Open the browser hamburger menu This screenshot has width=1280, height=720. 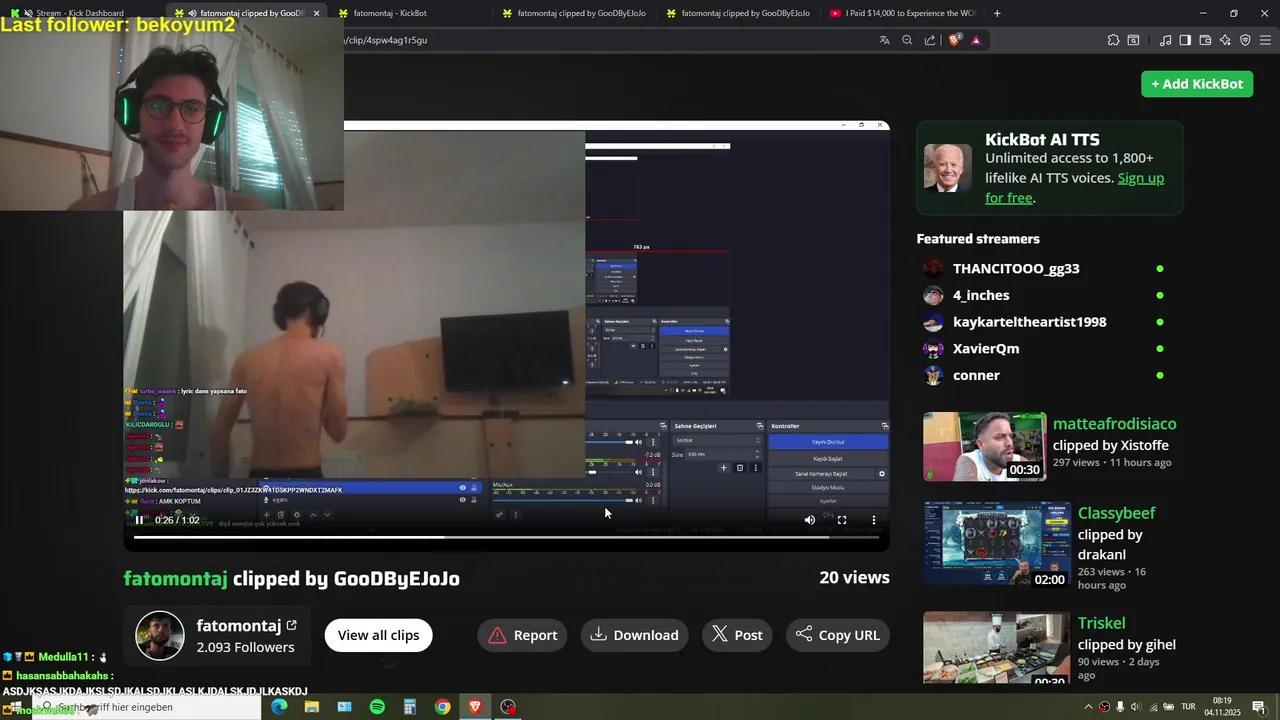click(x=1265, y=40)
